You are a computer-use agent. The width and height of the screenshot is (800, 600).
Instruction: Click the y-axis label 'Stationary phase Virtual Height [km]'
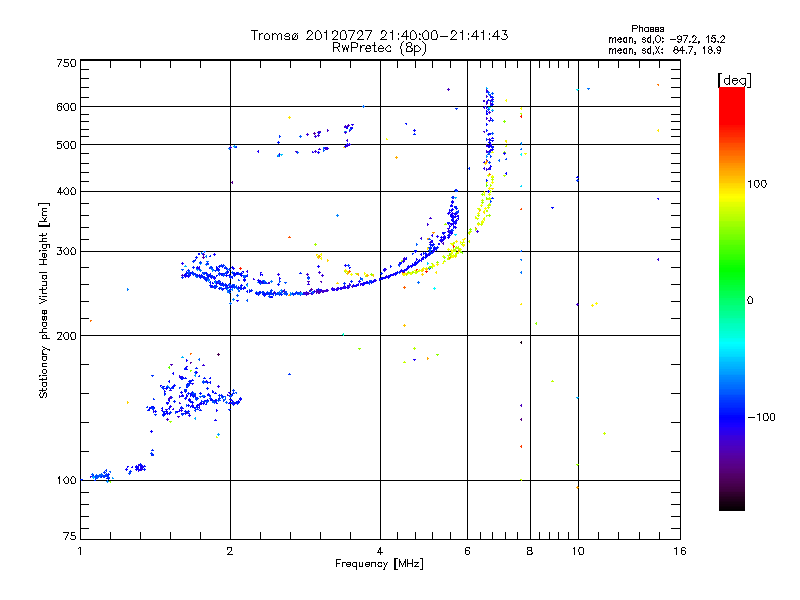(x=43, y=300)
